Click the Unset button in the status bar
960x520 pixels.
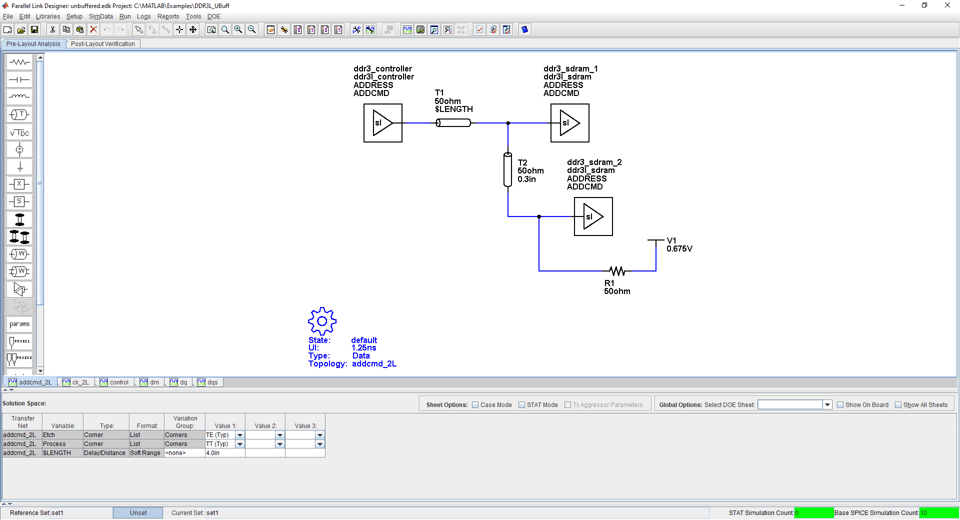(138, 513)
